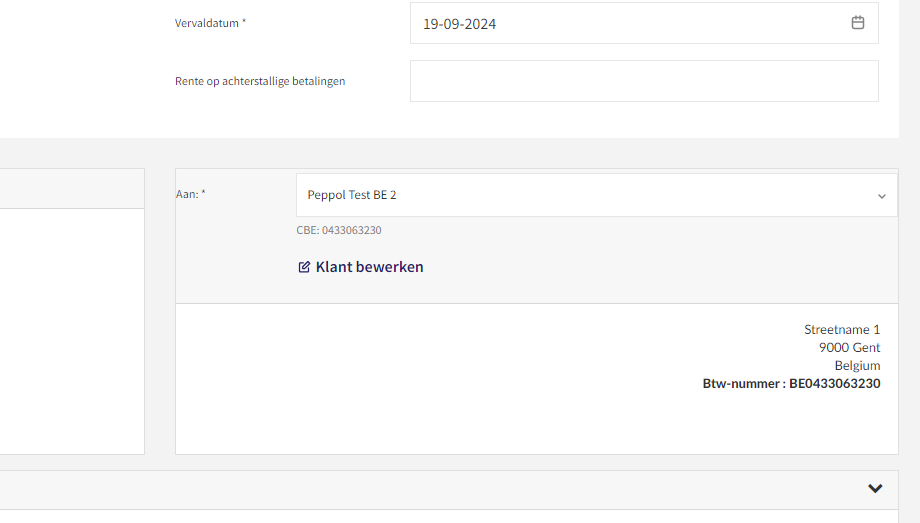Expand the collapsed section with bottom chevron
The image size is (920, 523).
click(875, 489)
